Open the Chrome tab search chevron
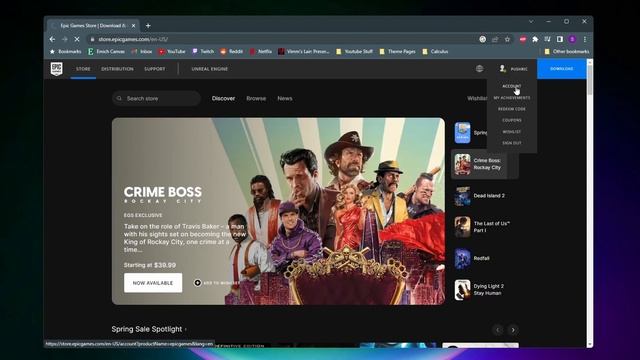 click(x=531, y=21)
